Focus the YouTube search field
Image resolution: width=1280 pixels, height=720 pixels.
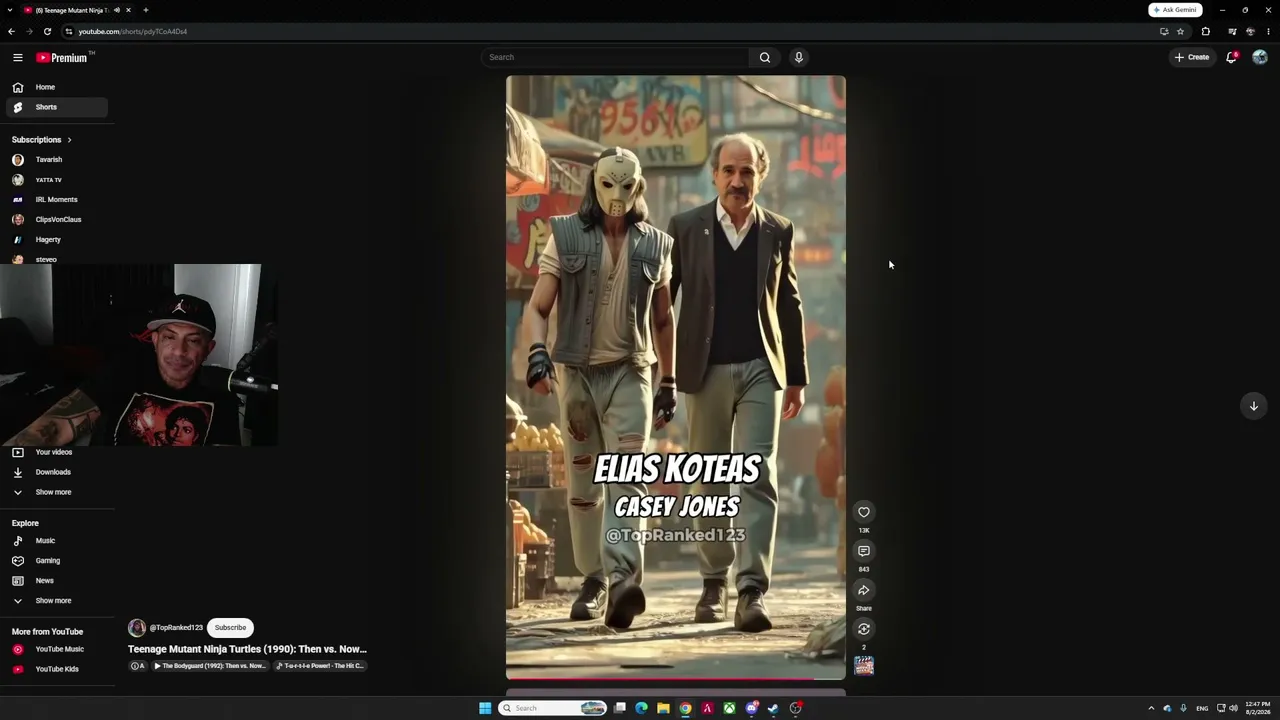pos(615,57)
